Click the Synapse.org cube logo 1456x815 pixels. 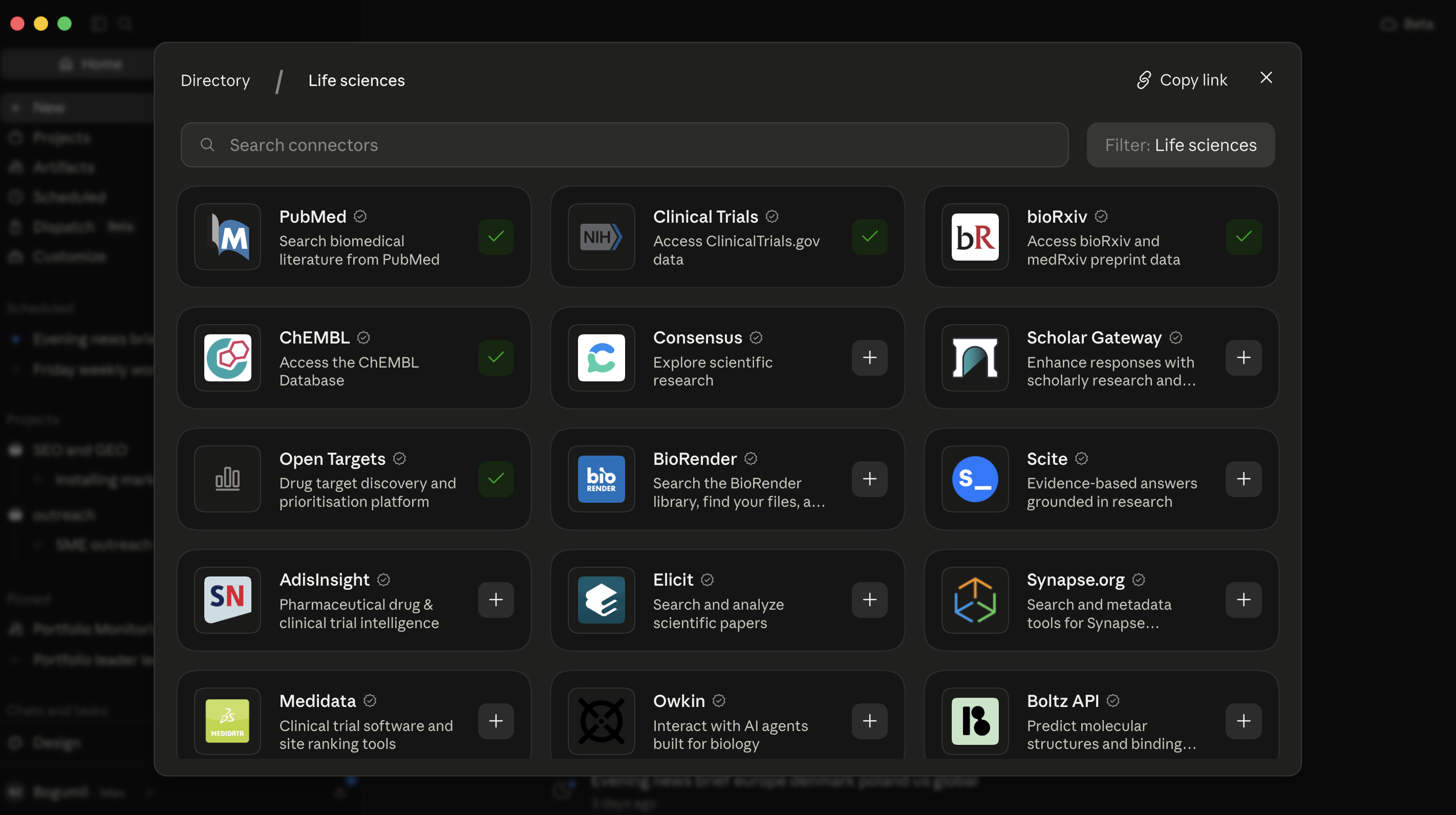point(975,600)
